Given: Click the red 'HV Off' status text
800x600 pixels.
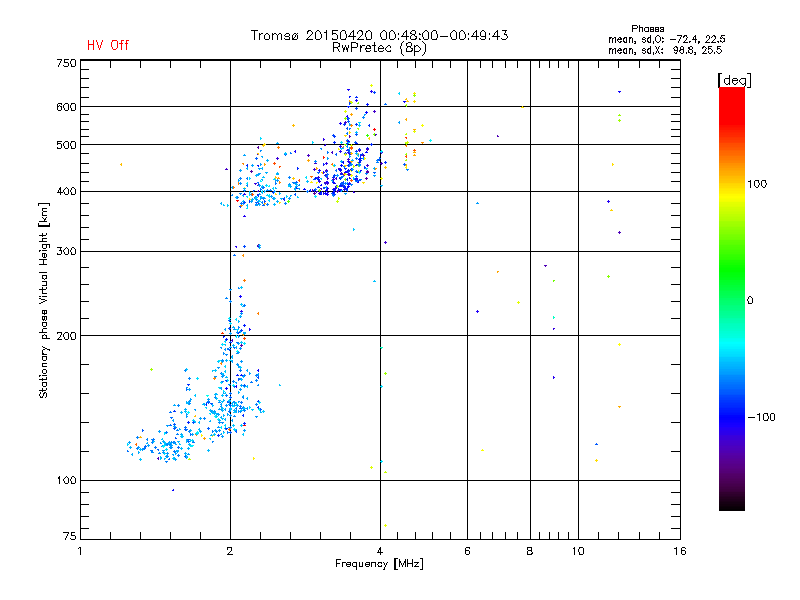Looking at the screenshot, I should click(x=108, y=45).
